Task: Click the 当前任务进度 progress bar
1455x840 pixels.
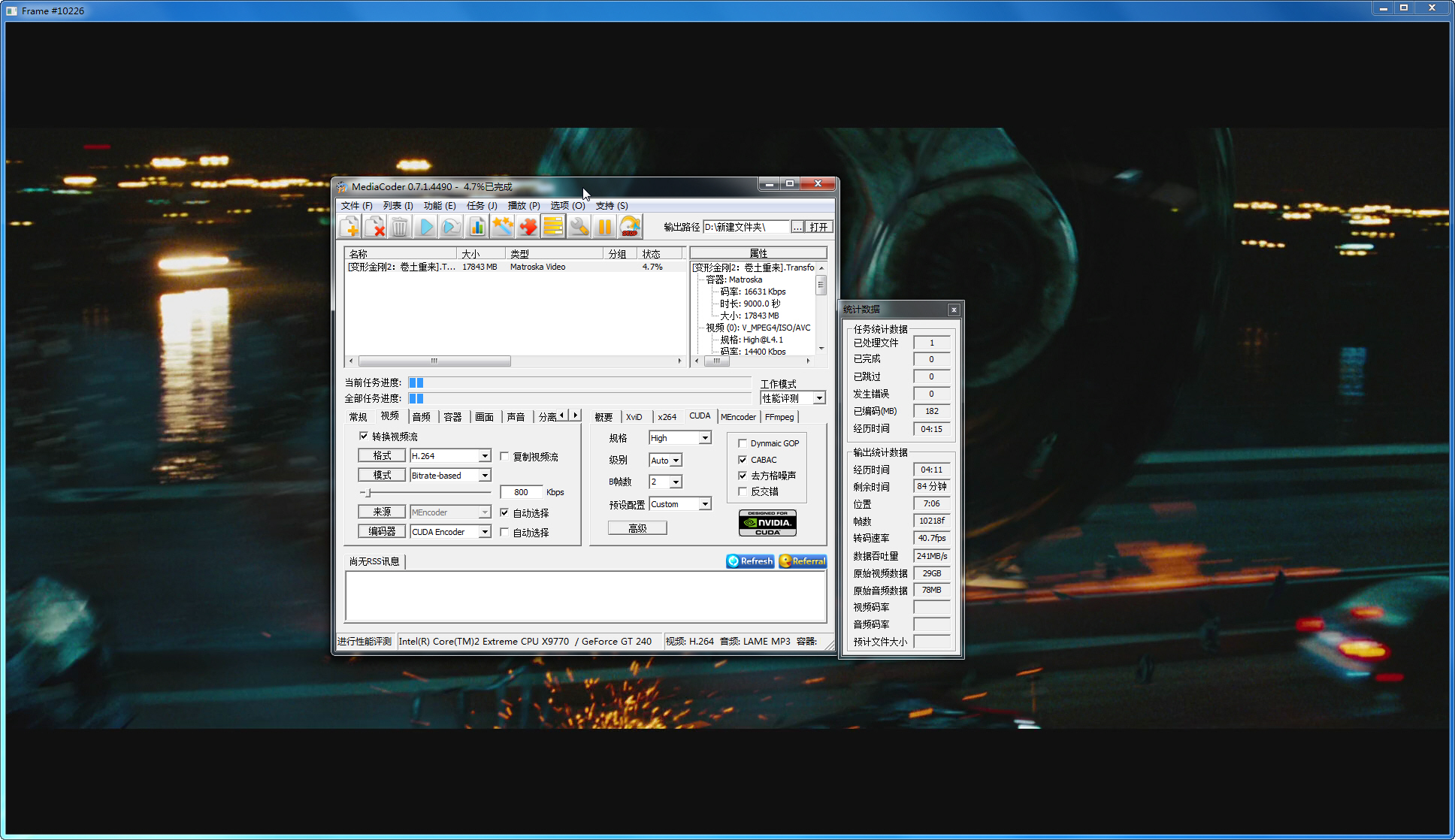Action: 579,382
